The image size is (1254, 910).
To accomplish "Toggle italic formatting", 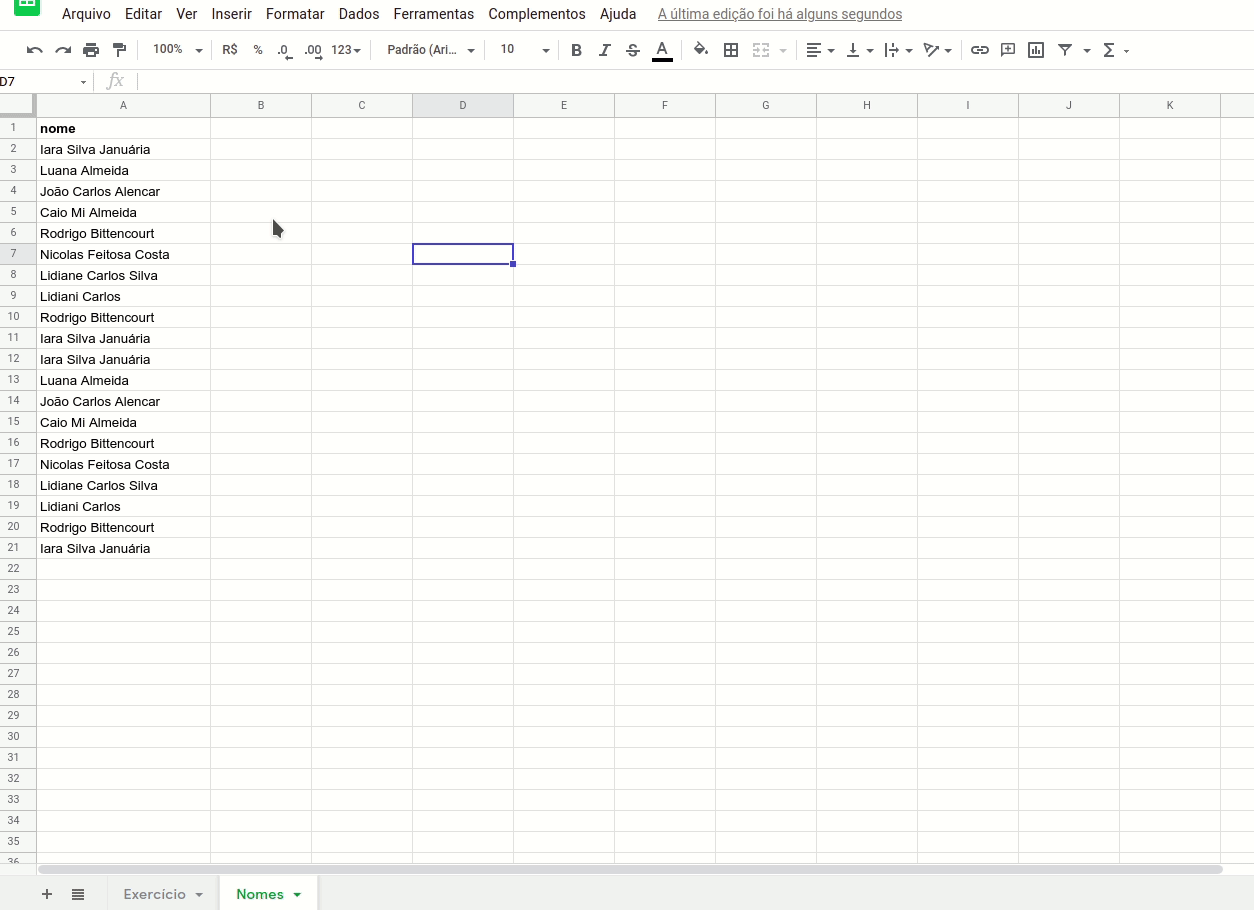I will tap(604, 50).
